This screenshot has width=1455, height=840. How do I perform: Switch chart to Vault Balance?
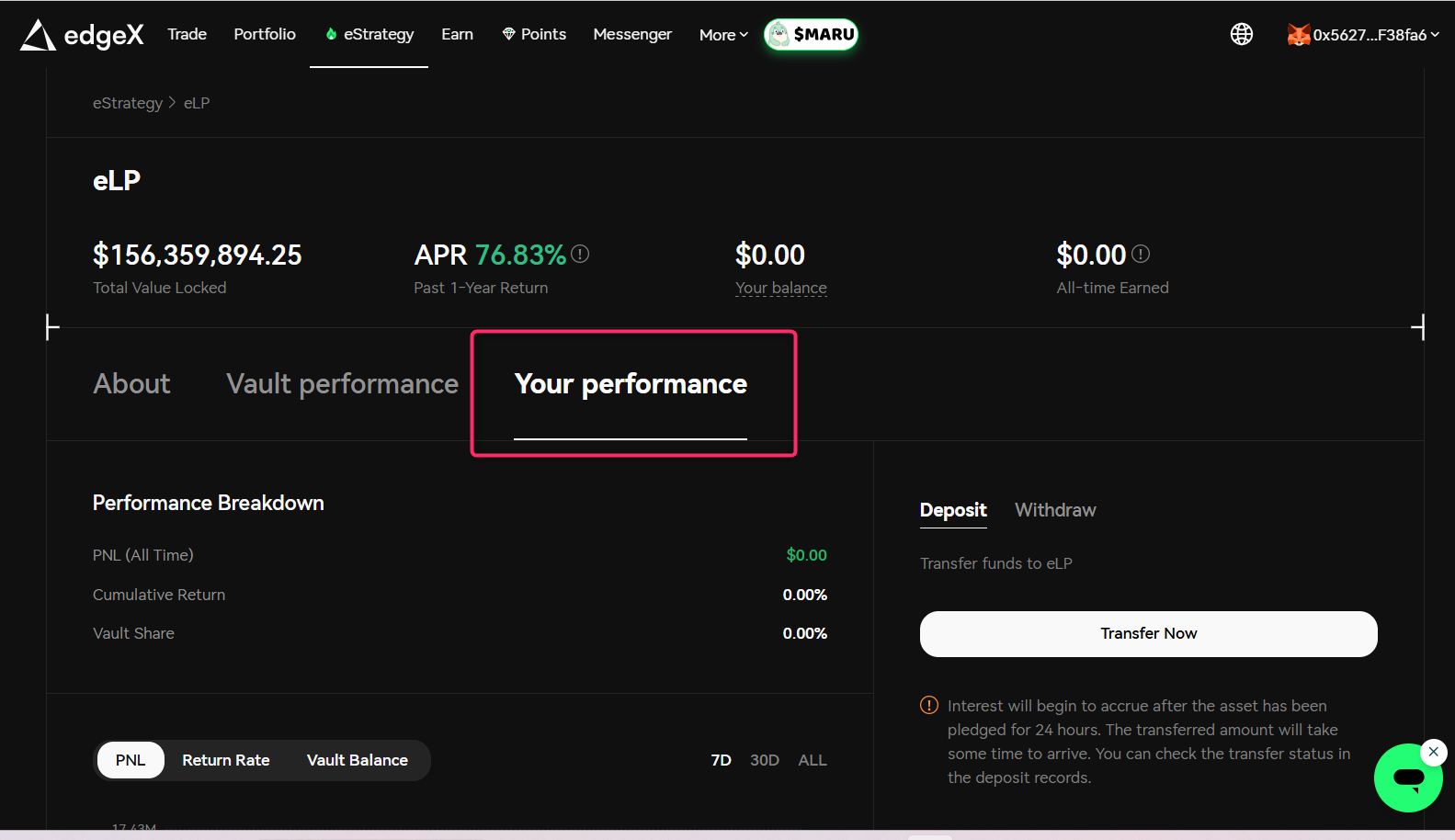point(358,760)
